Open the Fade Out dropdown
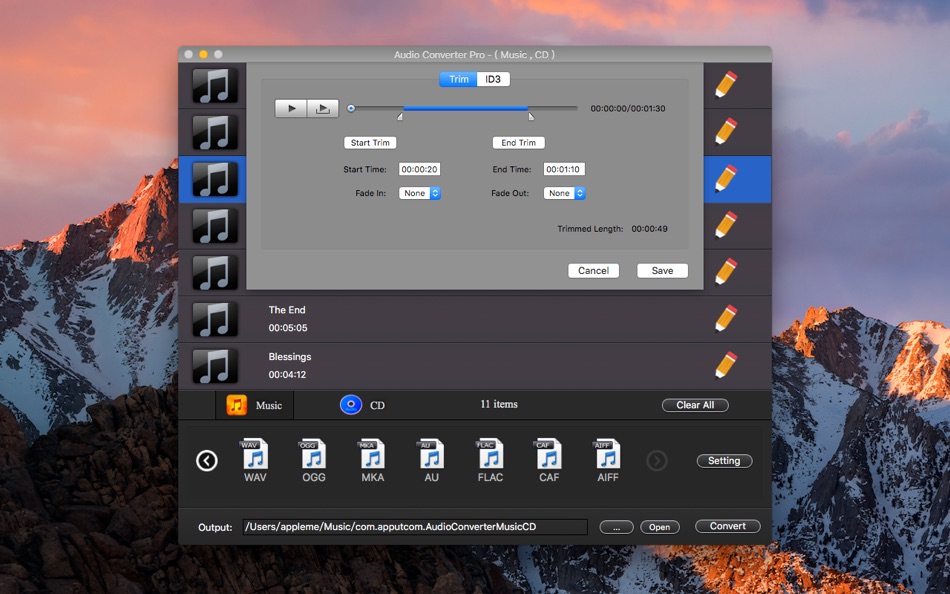Screen dimensions: 950x594 click(x=565, y=193)
